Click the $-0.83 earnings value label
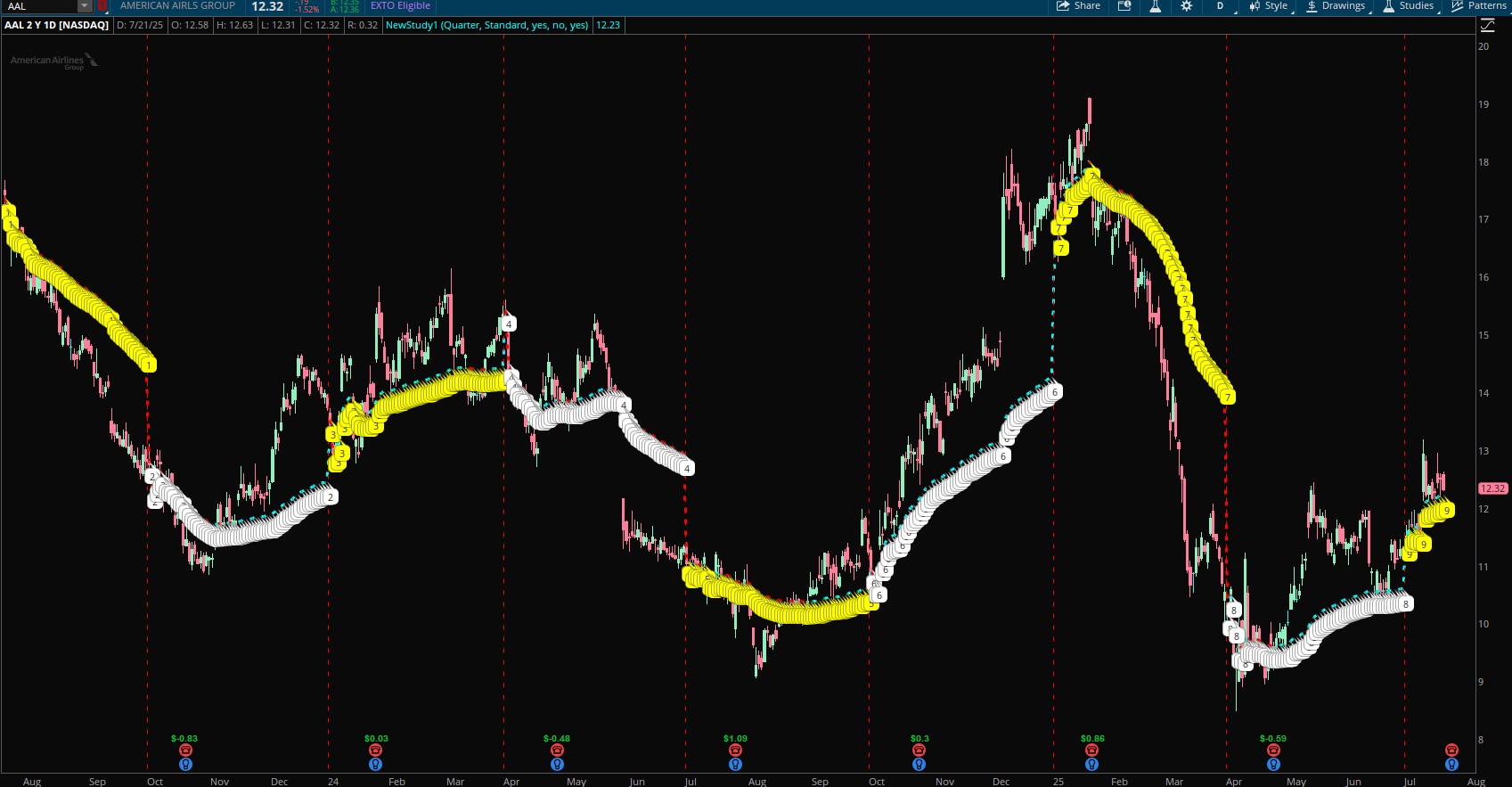Viewport: 1512px width, 787px height. tap(184, 739)
